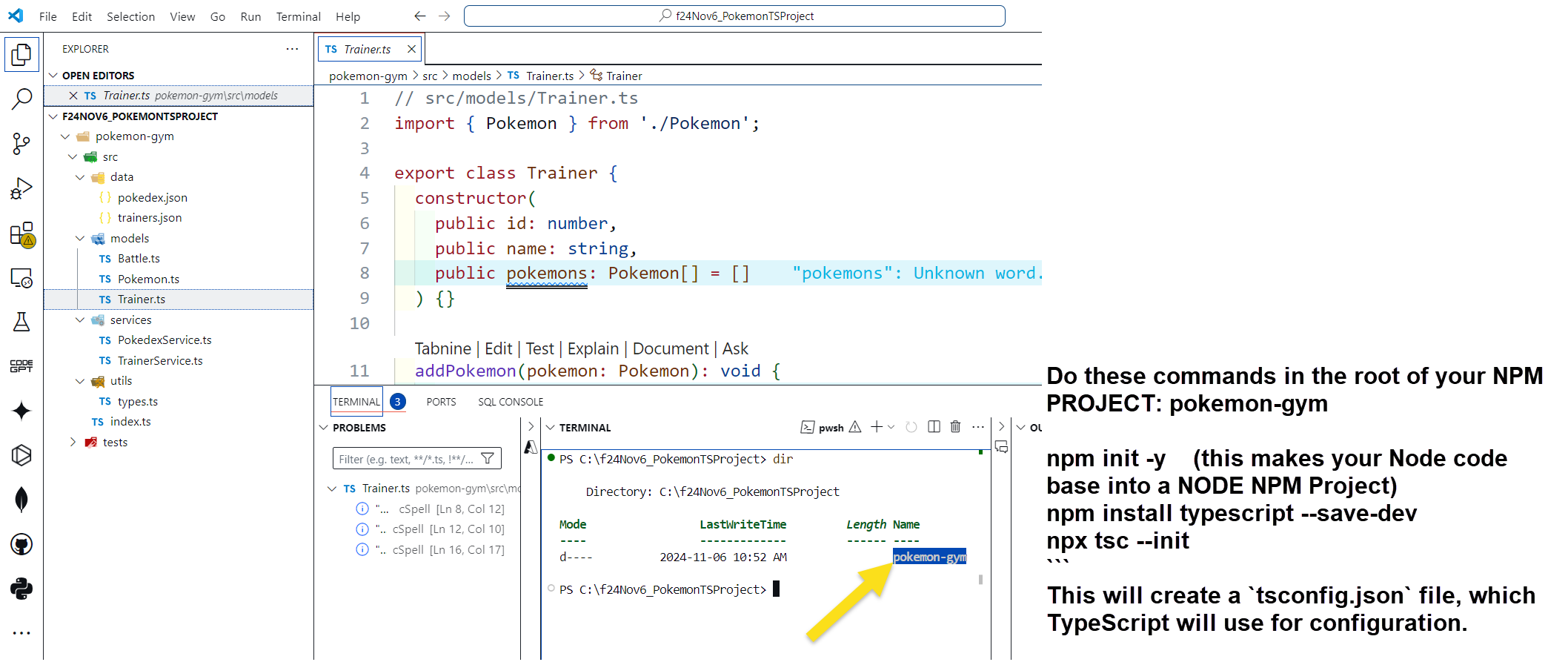The height and width of the screenshot is (662, 1568).
Task: Open the Testing flask view
Action: [x=21, y=322]
